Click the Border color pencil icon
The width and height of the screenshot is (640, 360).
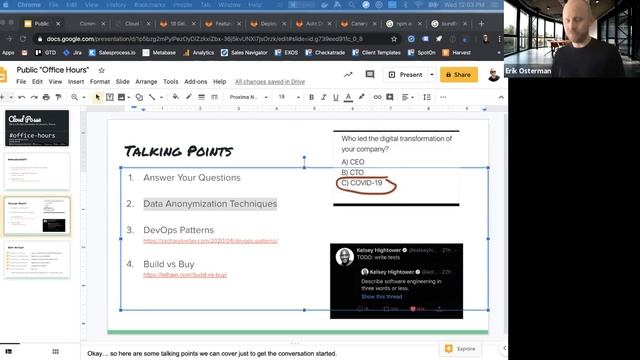[x=188, y=97]
